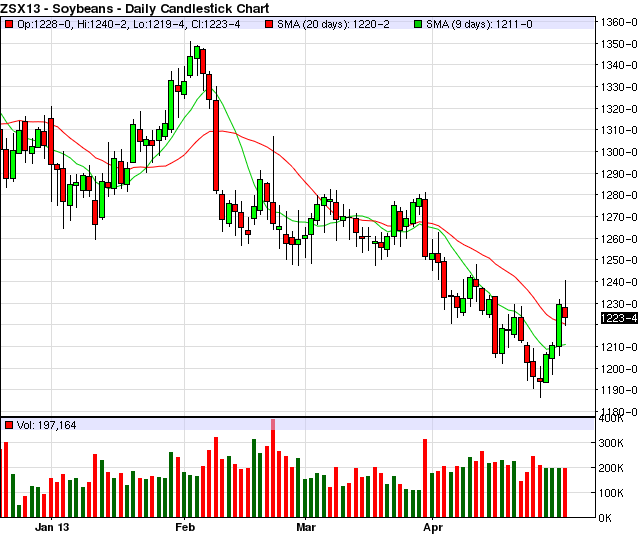Image resolution: width=640 pixels, height=536 pixels.
Task: Click the 1260-0 price axis label
Action: tap(620, 239)
